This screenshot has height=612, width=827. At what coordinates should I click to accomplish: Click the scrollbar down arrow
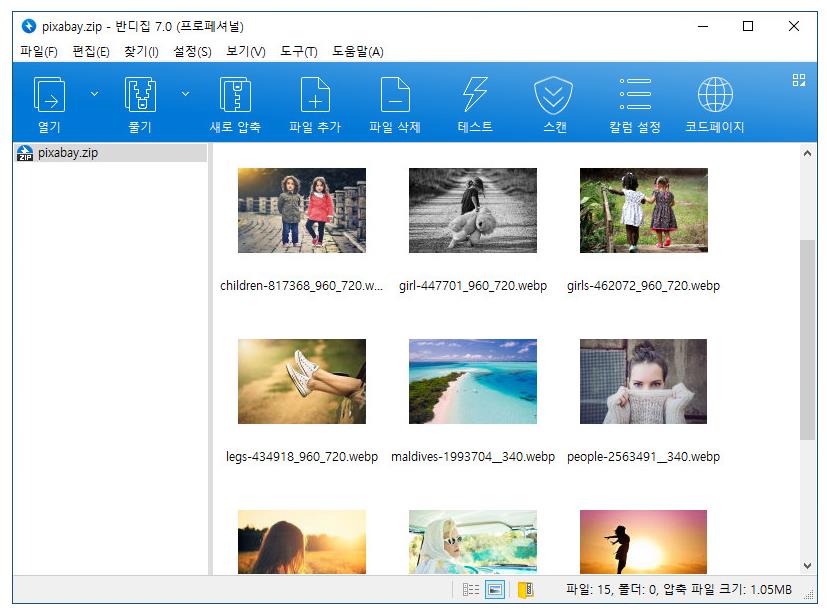tap(807, 566)
